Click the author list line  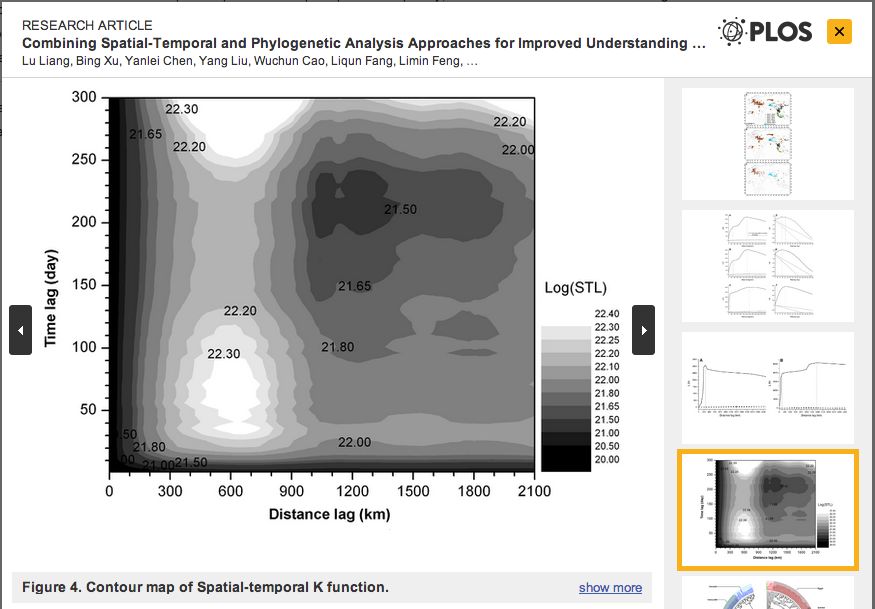coord(250,61)
